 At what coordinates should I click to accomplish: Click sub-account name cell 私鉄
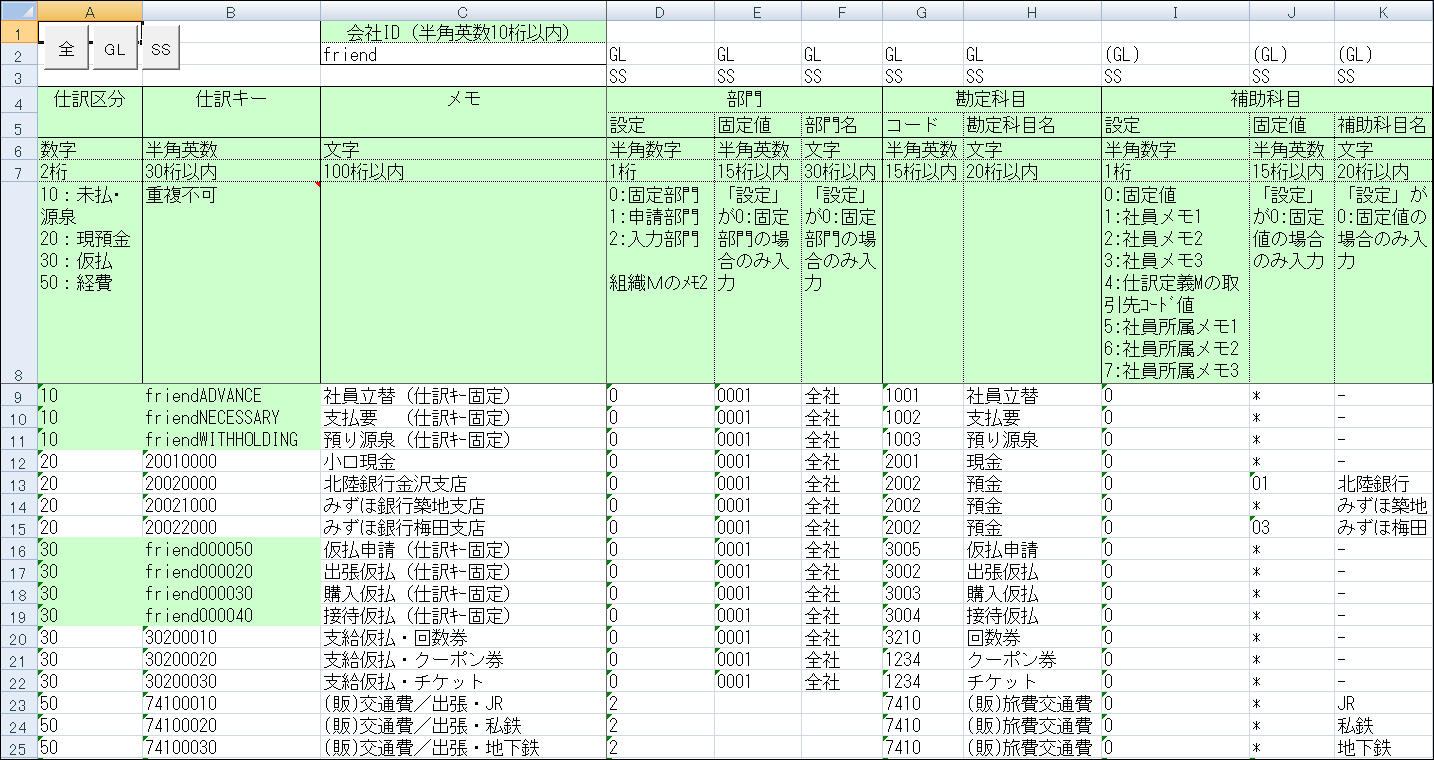point(1384,726)
